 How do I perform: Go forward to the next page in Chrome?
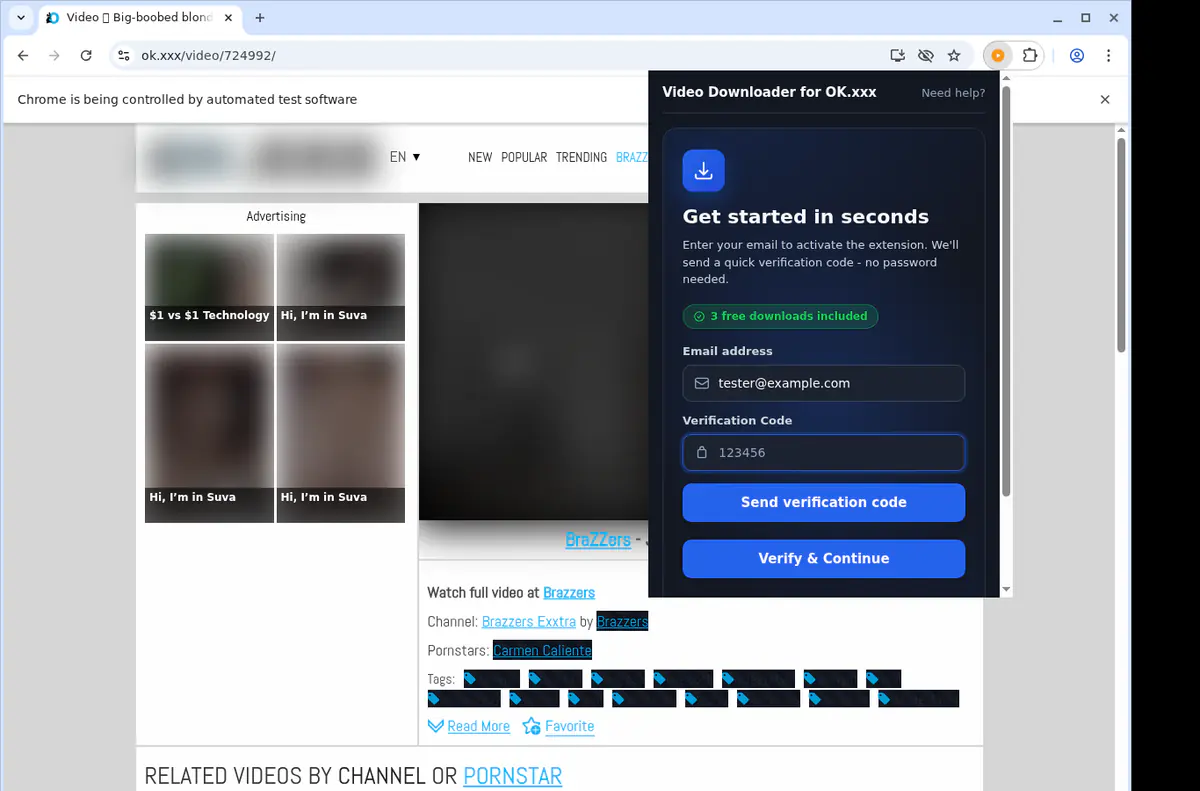[x=54, y=56]
